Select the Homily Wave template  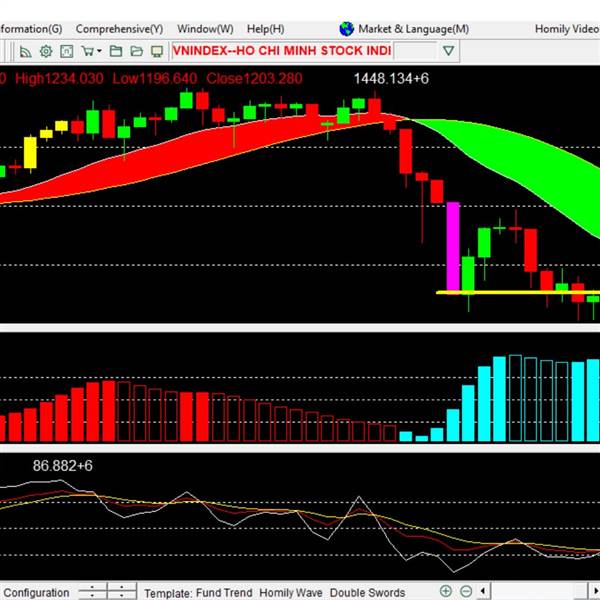pyautogui.click(x=291, y=593)
